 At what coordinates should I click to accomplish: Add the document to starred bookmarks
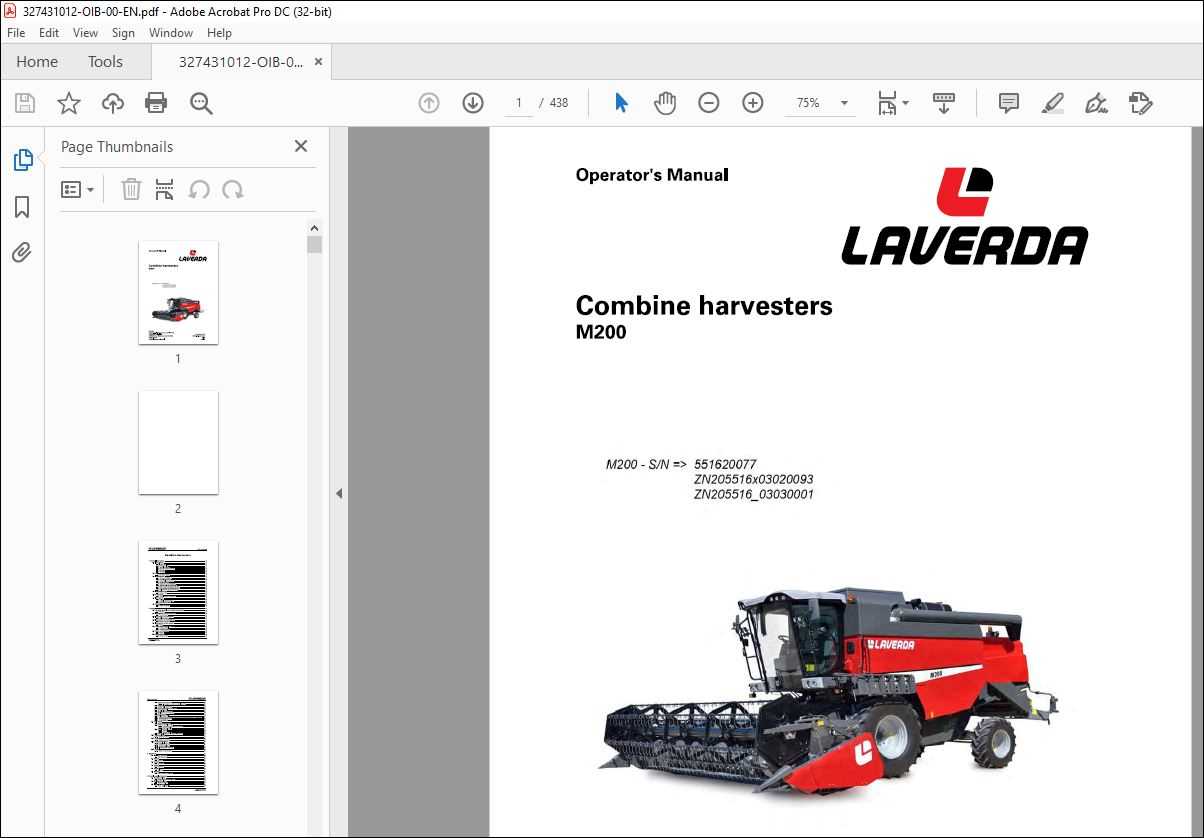point(68,103)
